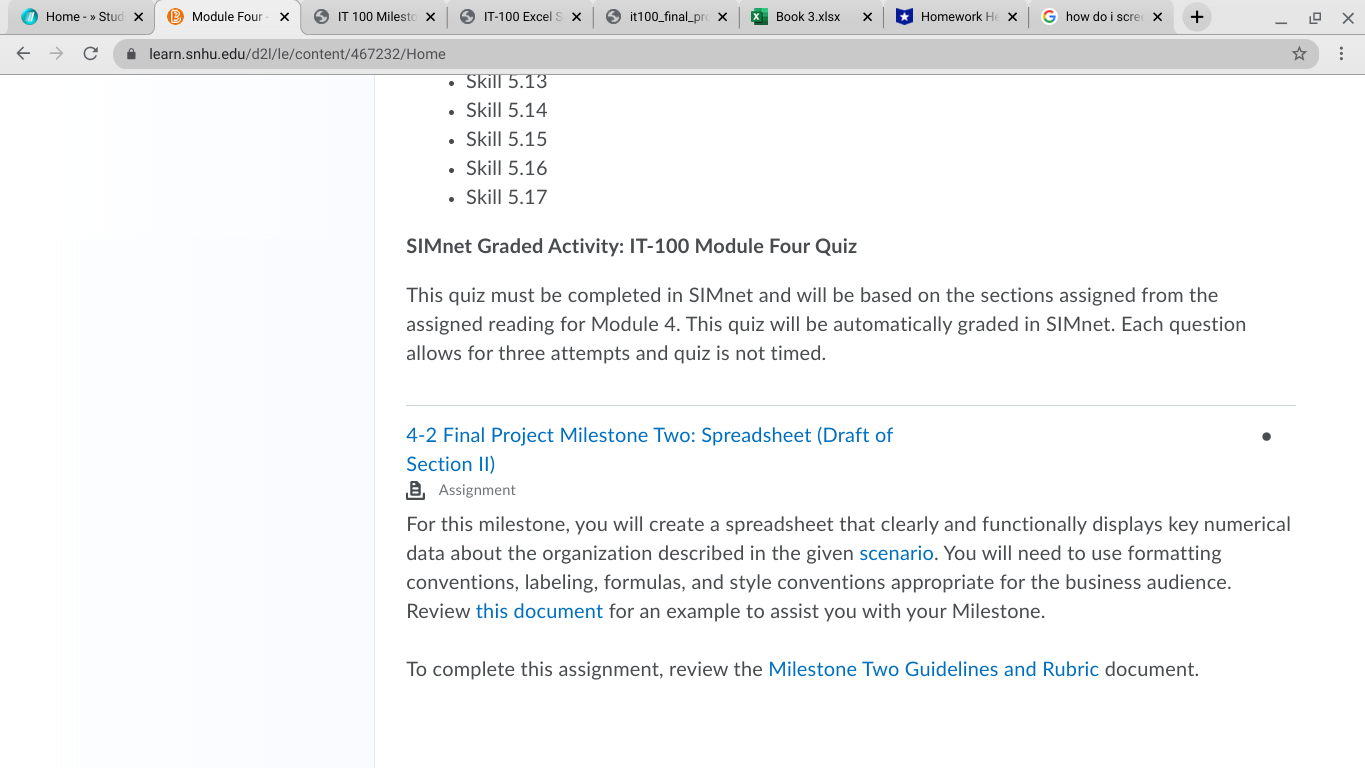Switch to the Book 3.xlsx tab
The image size is (1365, 768).
point(811,17)
